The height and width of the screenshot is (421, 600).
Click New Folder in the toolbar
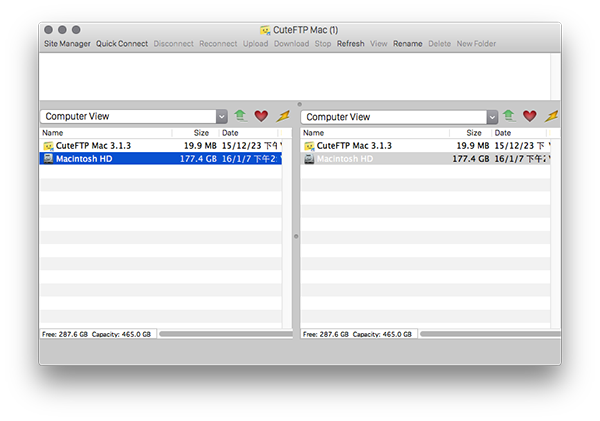476,44
